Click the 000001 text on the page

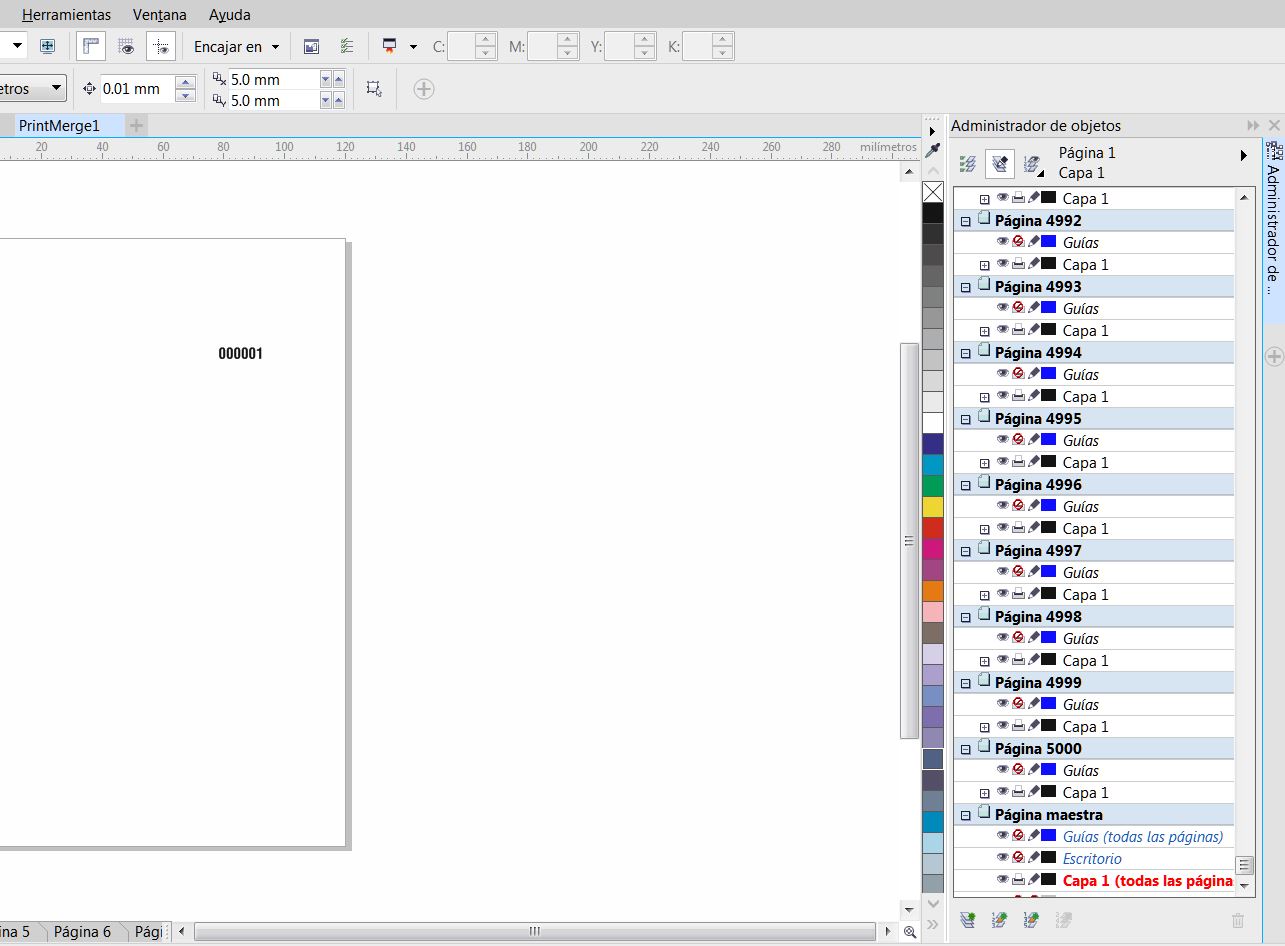240,353
